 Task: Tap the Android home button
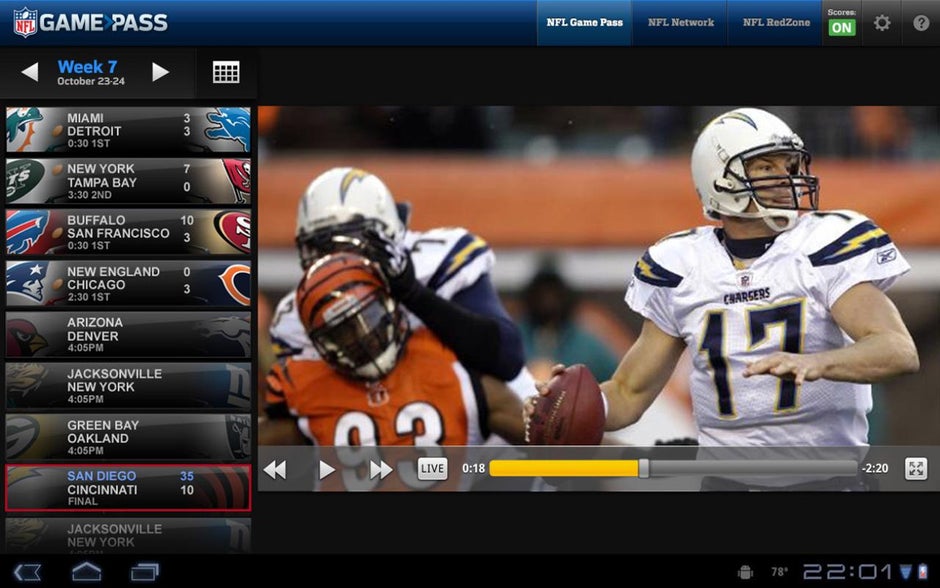pos(87,571)
